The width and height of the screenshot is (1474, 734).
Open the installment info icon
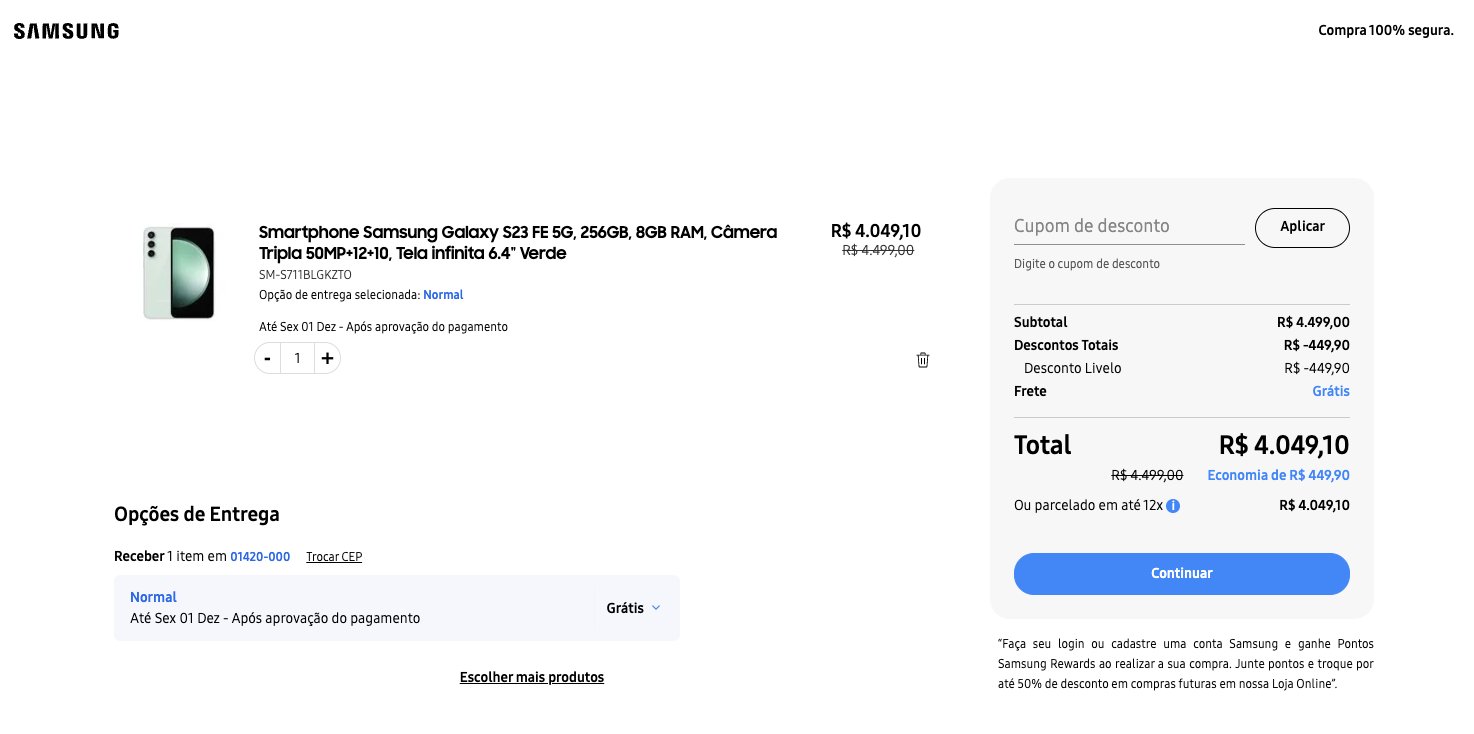[1173, 506]
